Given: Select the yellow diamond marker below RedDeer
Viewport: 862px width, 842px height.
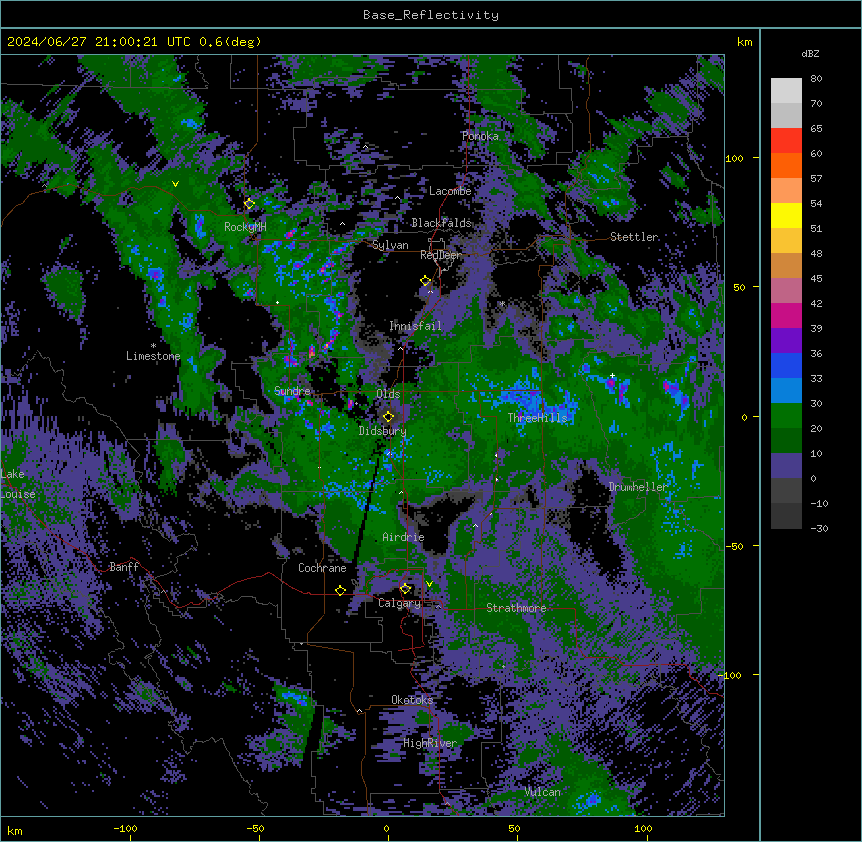Looking at the screenshot, I should tap(425, 281).
